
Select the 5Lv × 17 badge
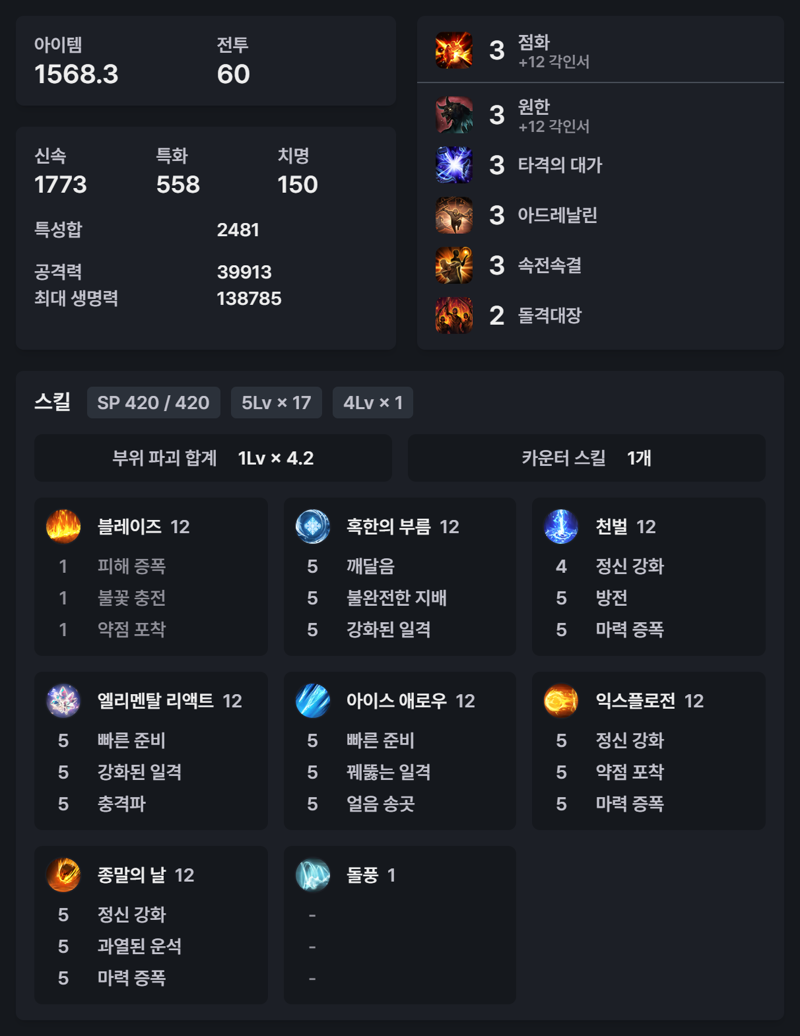point(276,402)
